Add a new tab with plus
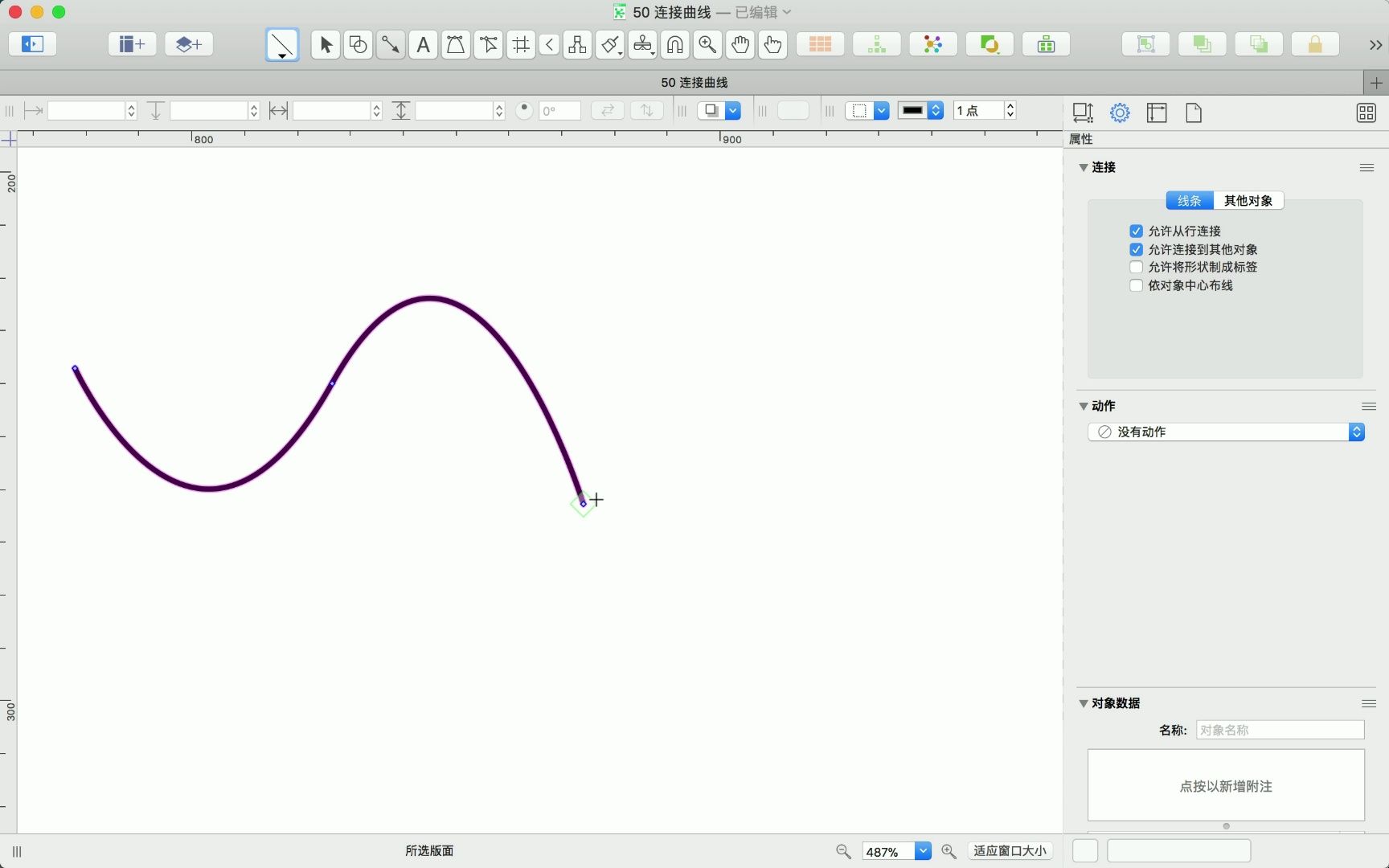Screen dimensions: 1389x868 tap(1376, 83)
